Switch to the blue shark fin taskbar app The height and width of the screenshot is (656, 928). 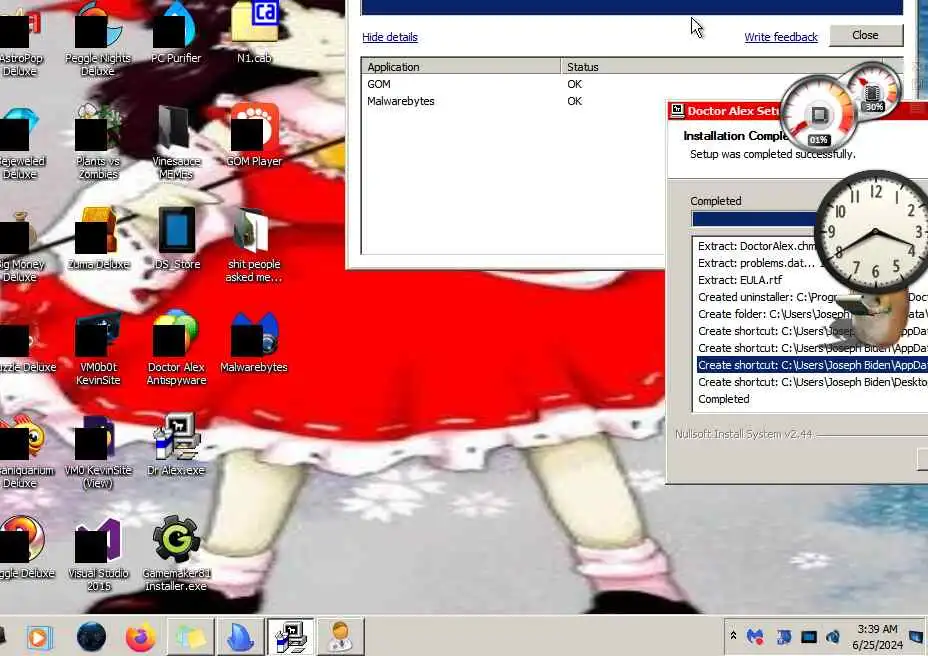pyautogui.click(x=240, y=636)
